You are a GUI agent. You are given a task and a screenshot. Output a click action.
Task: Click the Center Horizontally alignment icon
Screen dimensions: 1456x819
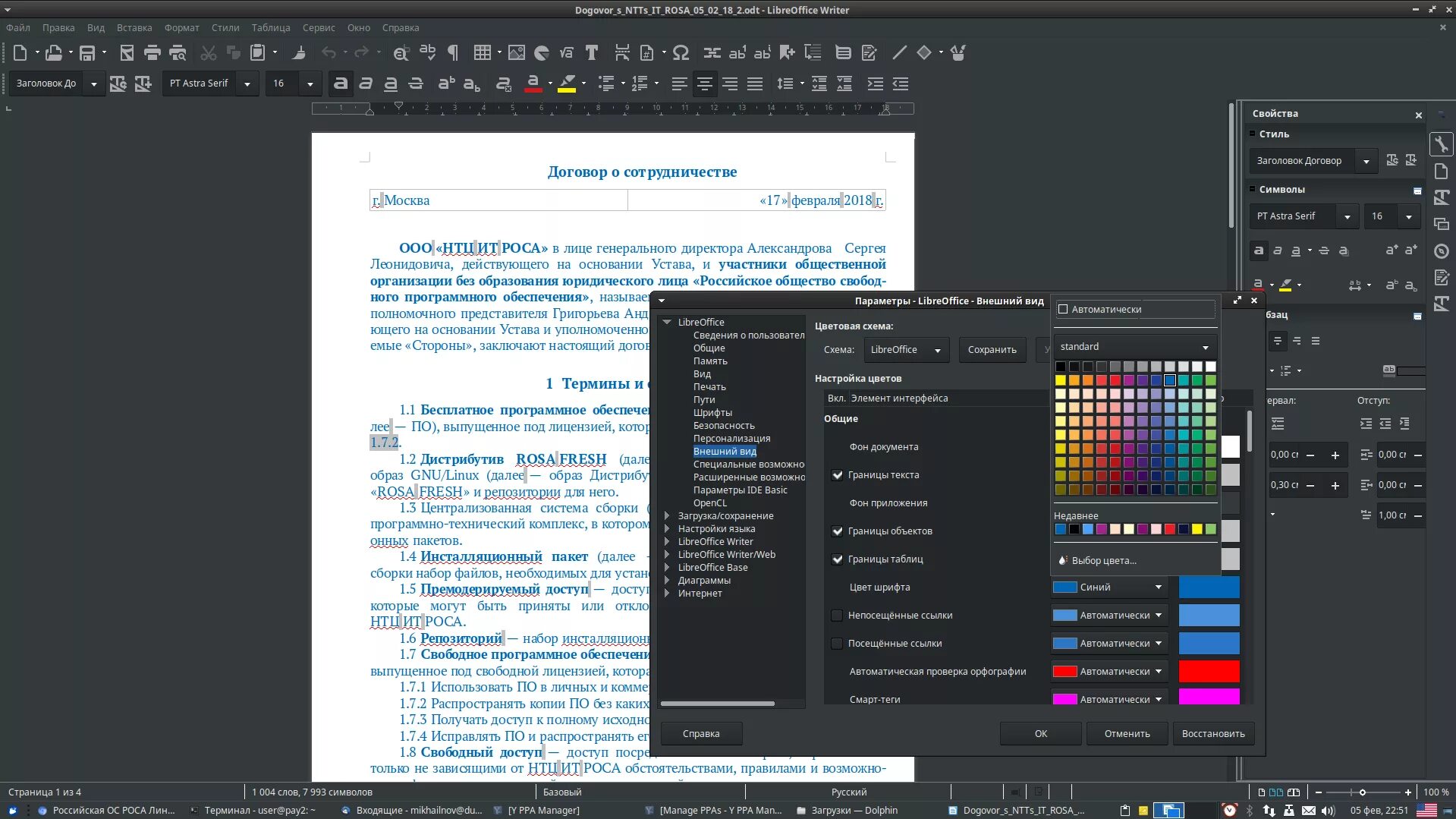705,83
